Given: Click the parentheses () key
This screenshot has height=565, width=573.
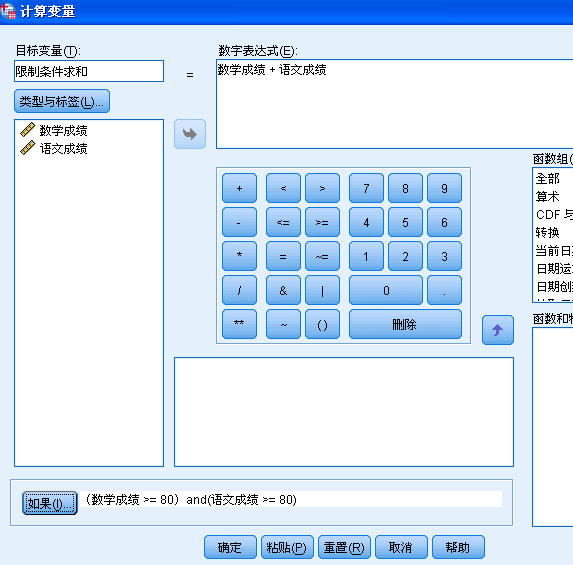Looking at the screenshot, I should (x=322, y=324).
